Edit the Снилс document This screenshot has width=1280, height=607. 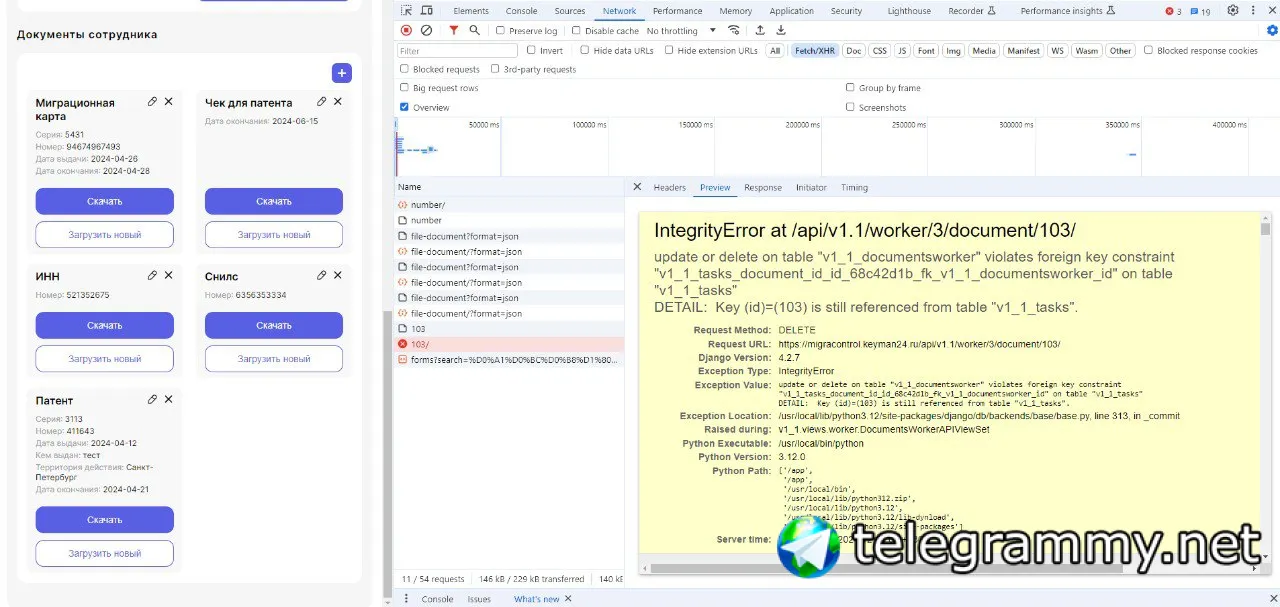[321, 275]
